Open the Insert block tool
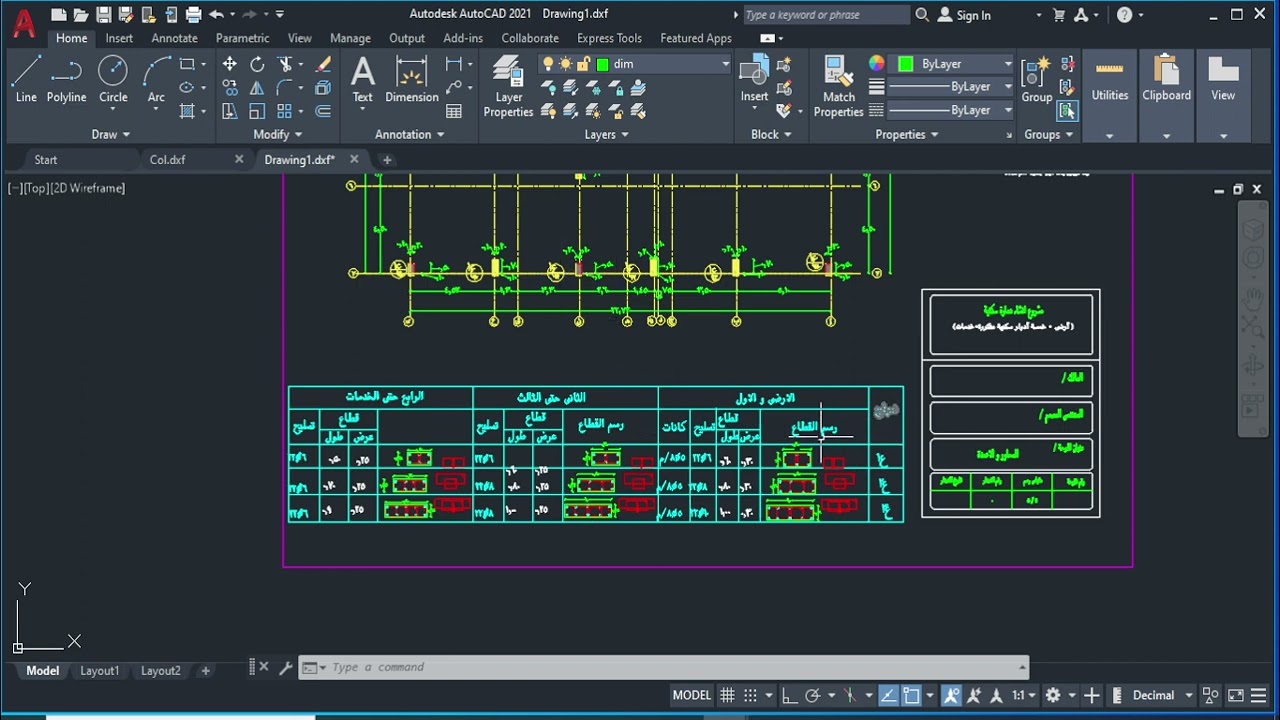 click(754, 80)
